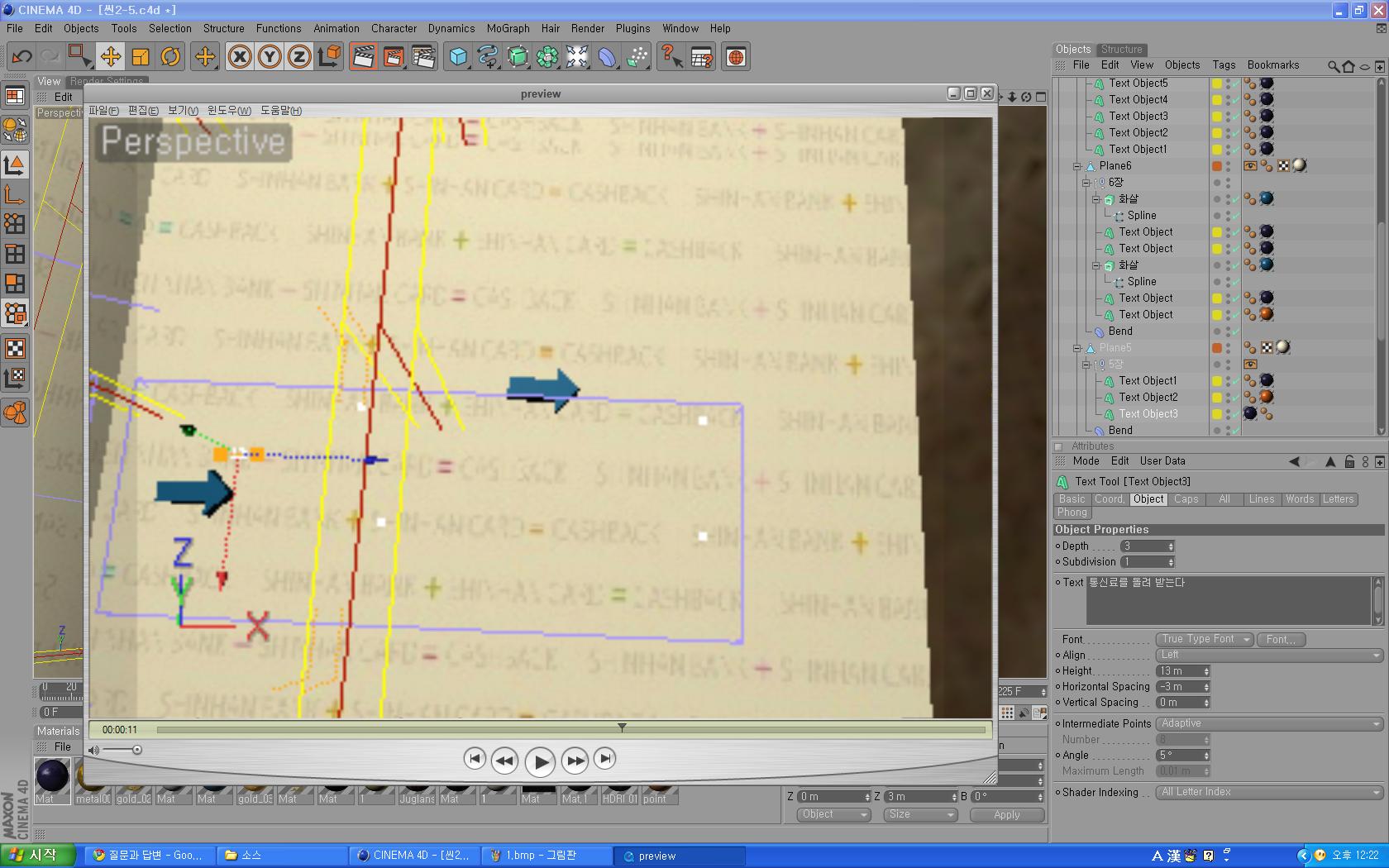
Task: Open the spline tools icon
Action: pos(488,57)
